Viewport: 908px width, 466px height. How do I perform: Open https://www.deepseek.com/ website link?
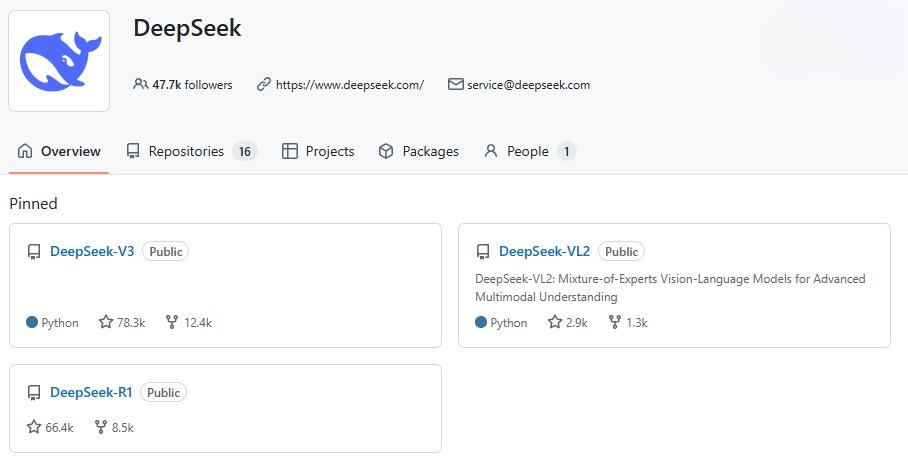350,85
